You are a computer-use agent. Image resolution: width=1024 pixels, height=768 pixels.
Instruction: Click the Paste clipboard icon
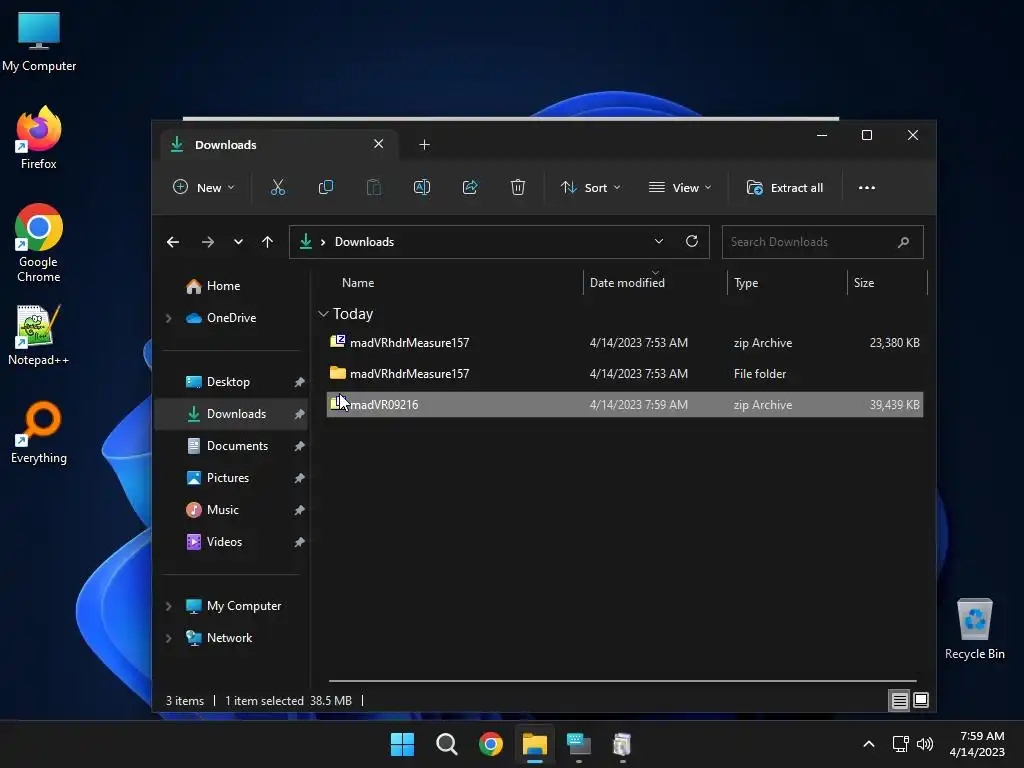point(374,187)
